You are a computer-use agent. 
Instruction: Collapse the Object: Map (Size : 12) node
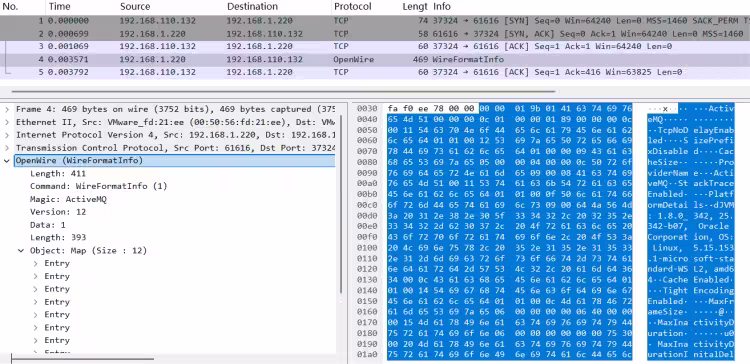[x=22, y=251]
